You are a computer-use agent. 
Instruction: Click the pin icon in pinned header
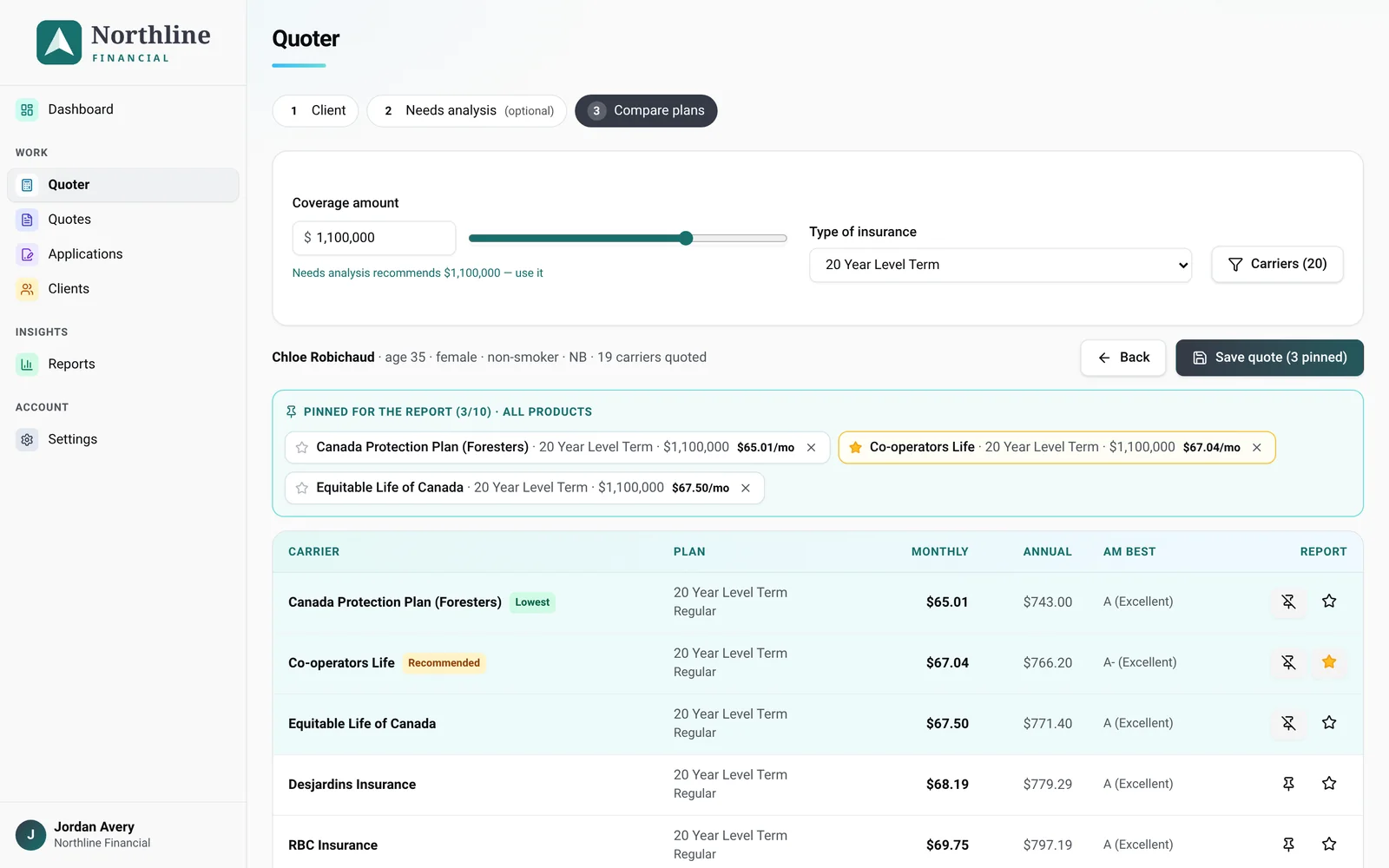coord(292,412)
